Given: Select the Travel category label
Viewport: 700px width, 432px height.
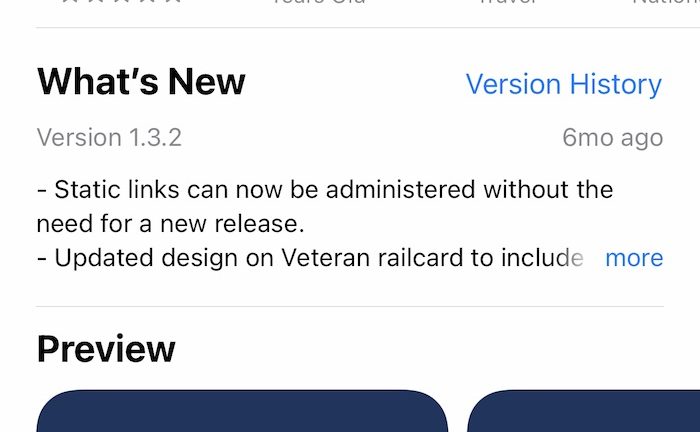Looking at the screenshot, I should coord(508,2).
